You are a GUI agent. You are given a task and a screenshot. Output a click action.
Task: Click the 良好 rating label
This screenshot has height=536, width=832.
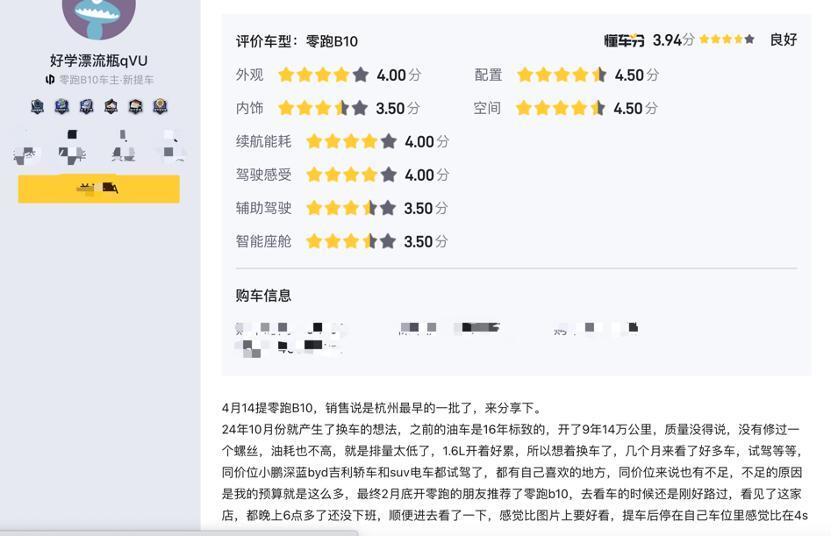[783, 40]
